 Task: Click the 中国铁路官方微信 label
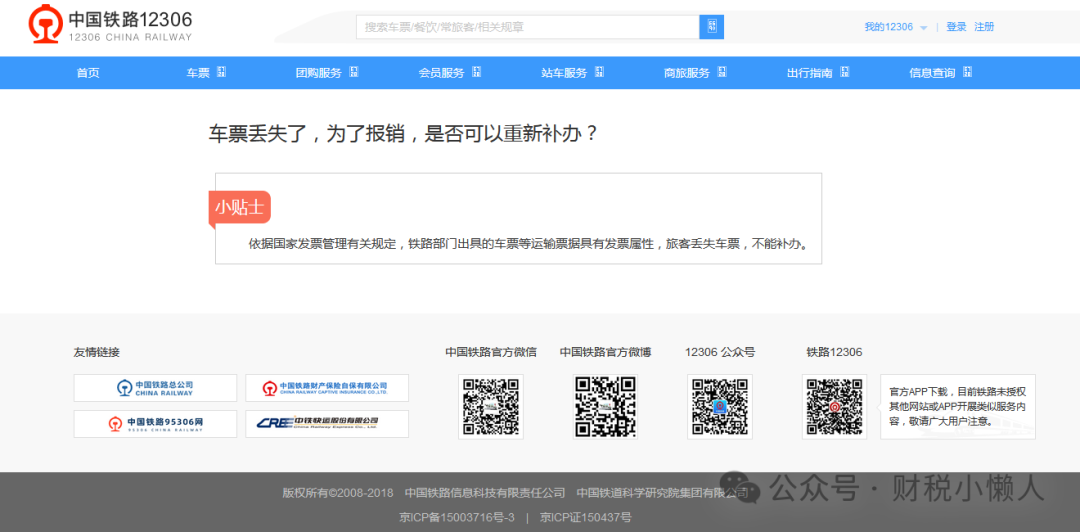(x=491, y=352)
